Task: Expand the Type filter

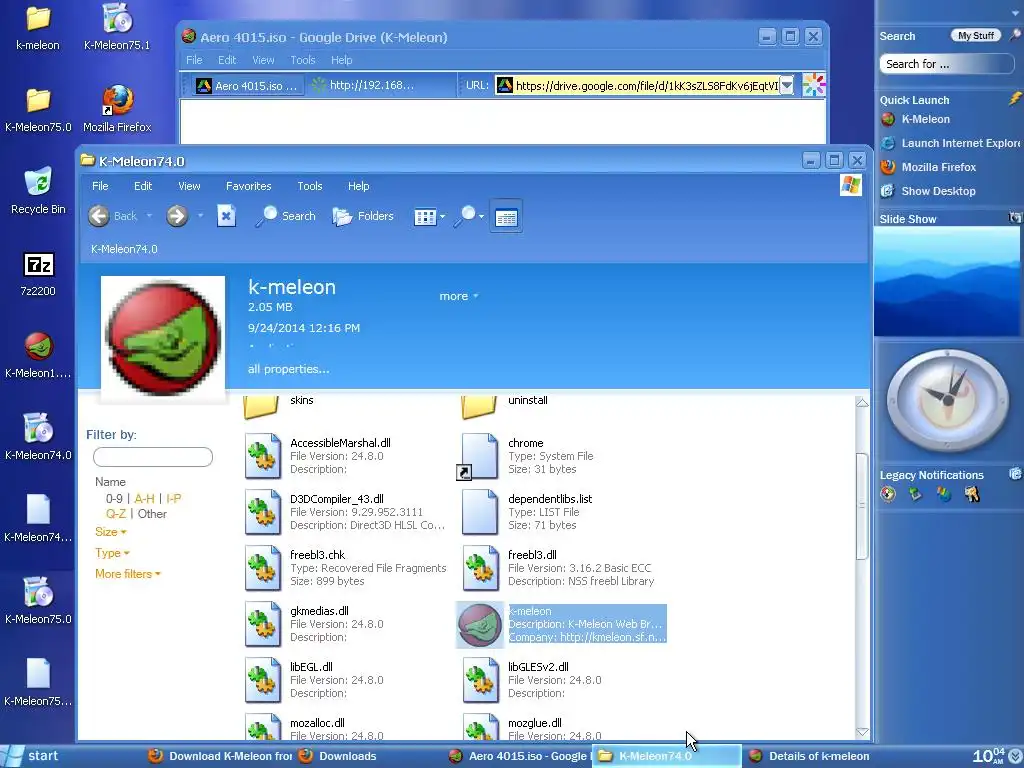Action: click(x=112, y=552)
